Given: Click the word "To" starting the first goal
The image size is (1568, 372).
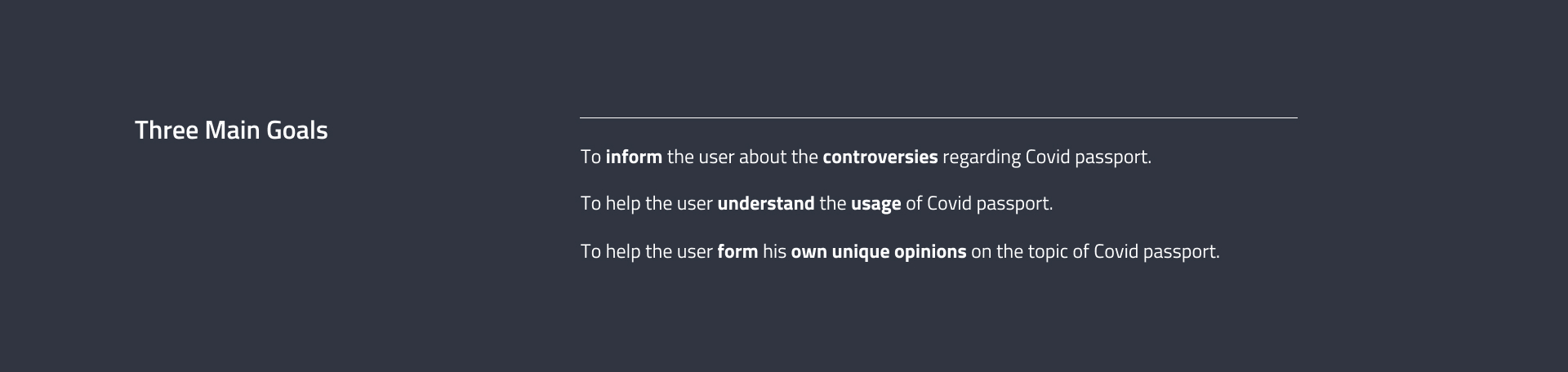Looking at the screenshot, I should pos(590,157).
